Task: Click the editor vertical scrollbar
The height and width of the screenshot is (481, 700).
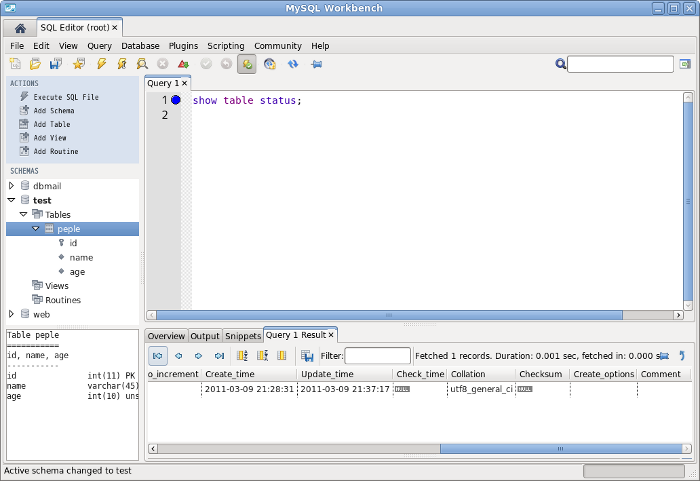Action: (688, 202)
